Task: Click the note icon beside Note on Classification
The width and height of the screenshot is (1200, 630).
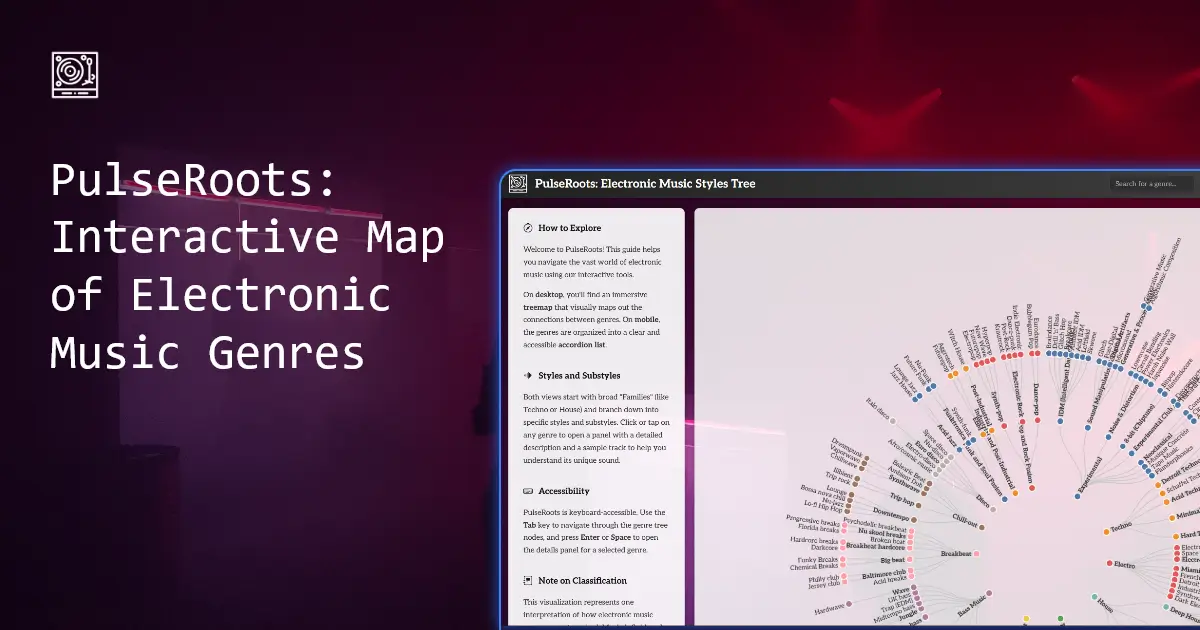Action: coord(528,580)
